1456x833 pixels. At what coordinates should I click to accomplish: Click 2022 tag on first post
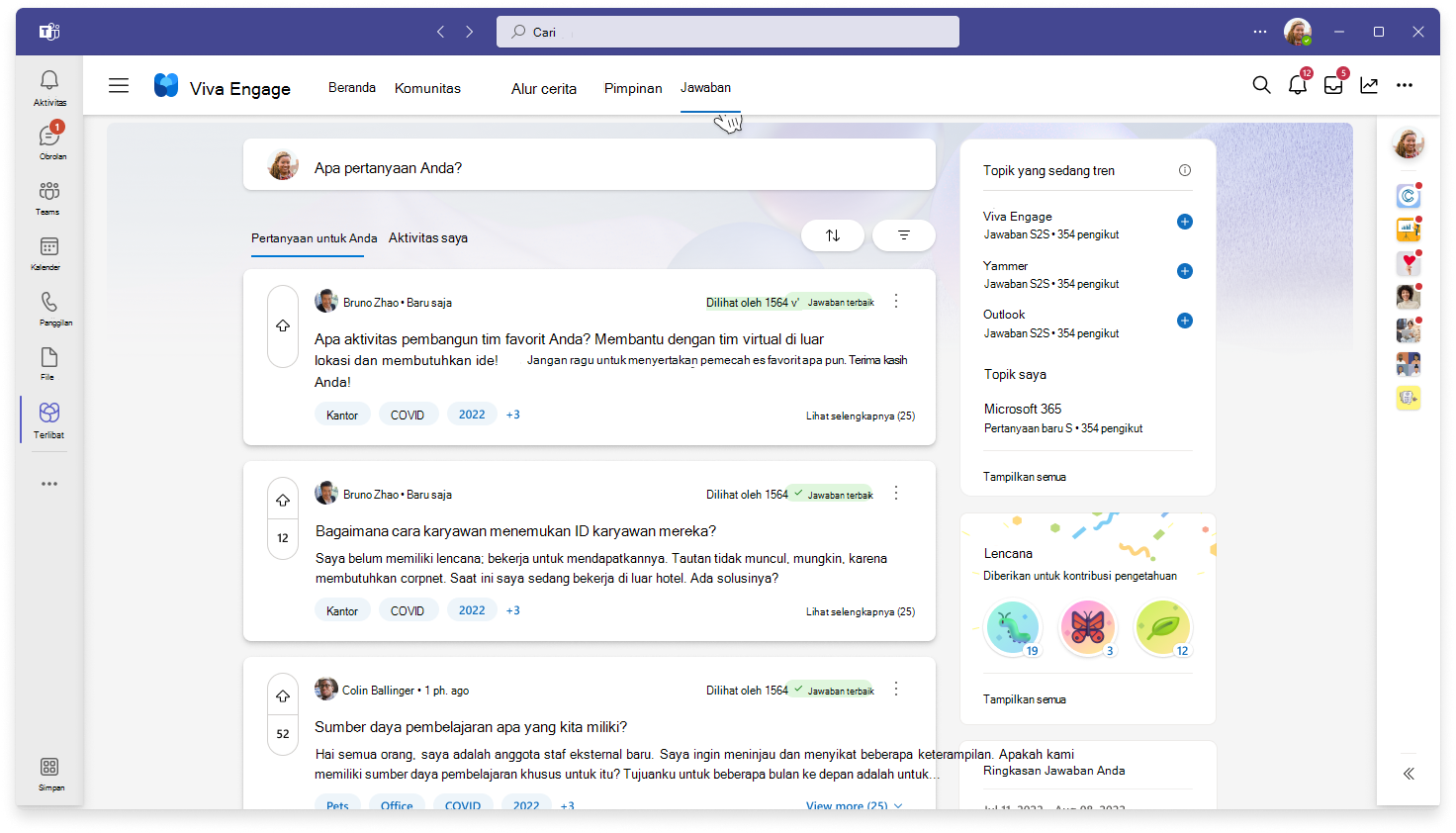[472, 415]
